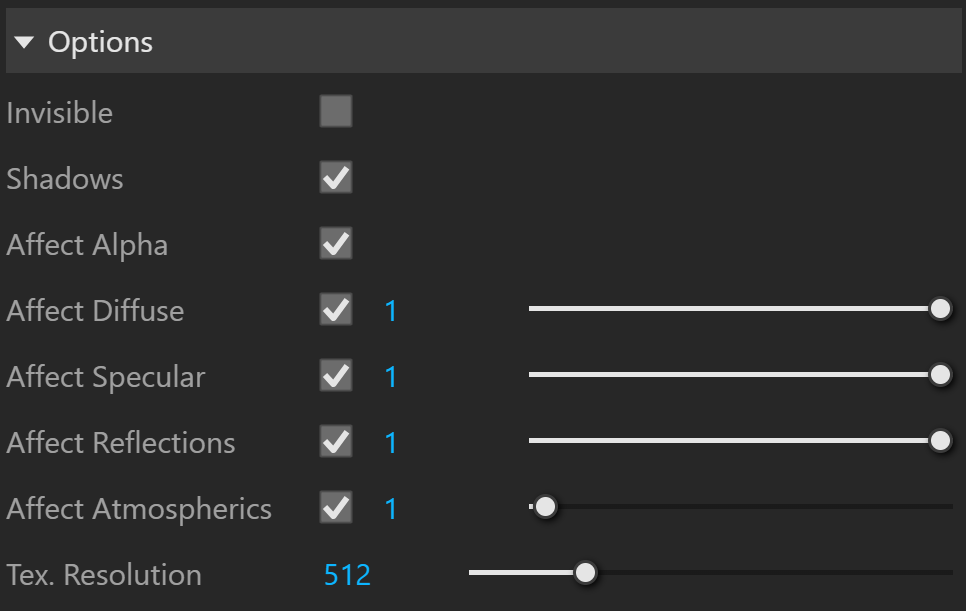Toggle the Affect Alpha checkbox

point(336,243)
